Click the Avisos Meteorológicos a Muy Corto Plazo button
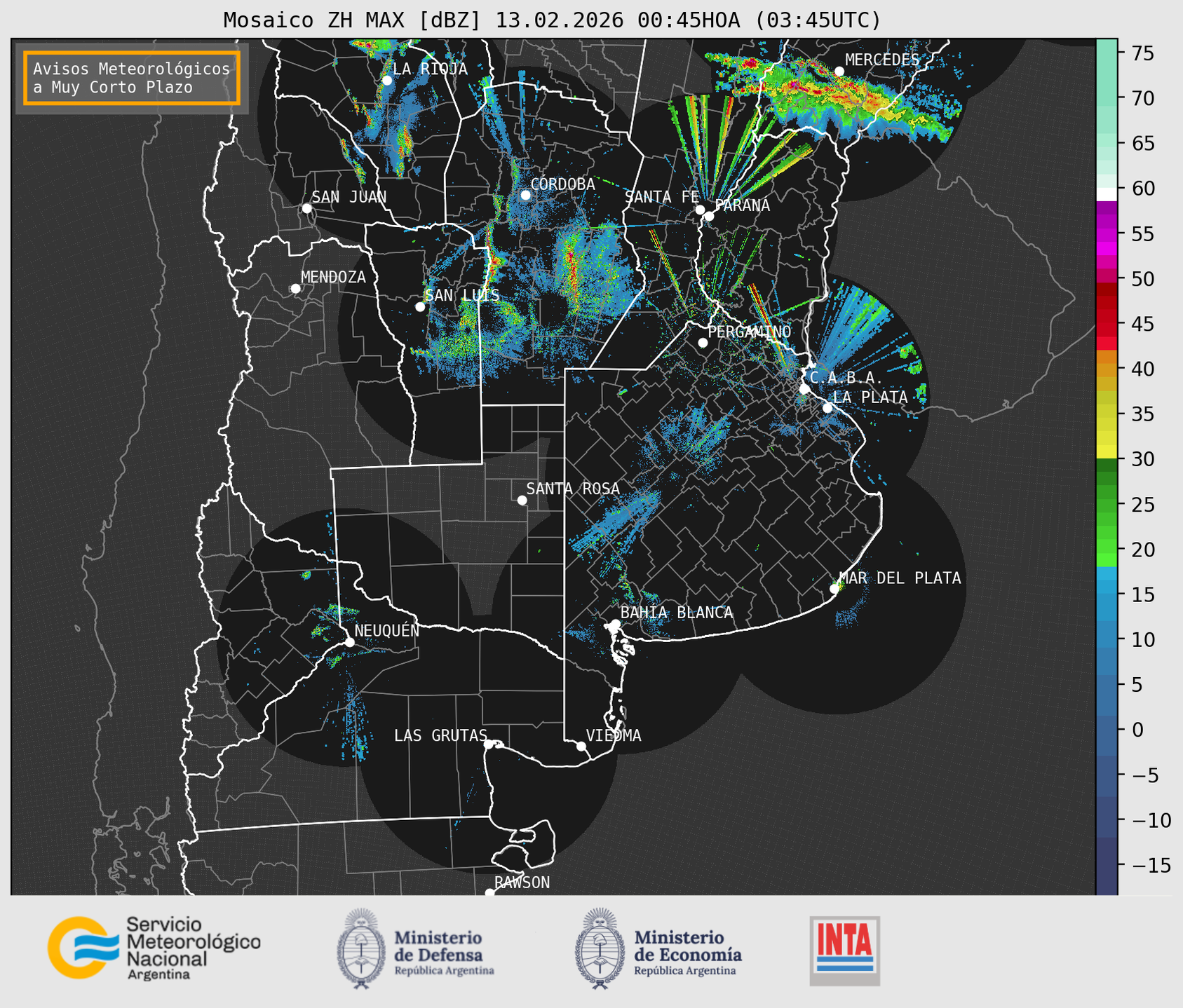1183x1008 pixels. coord(132,78)
